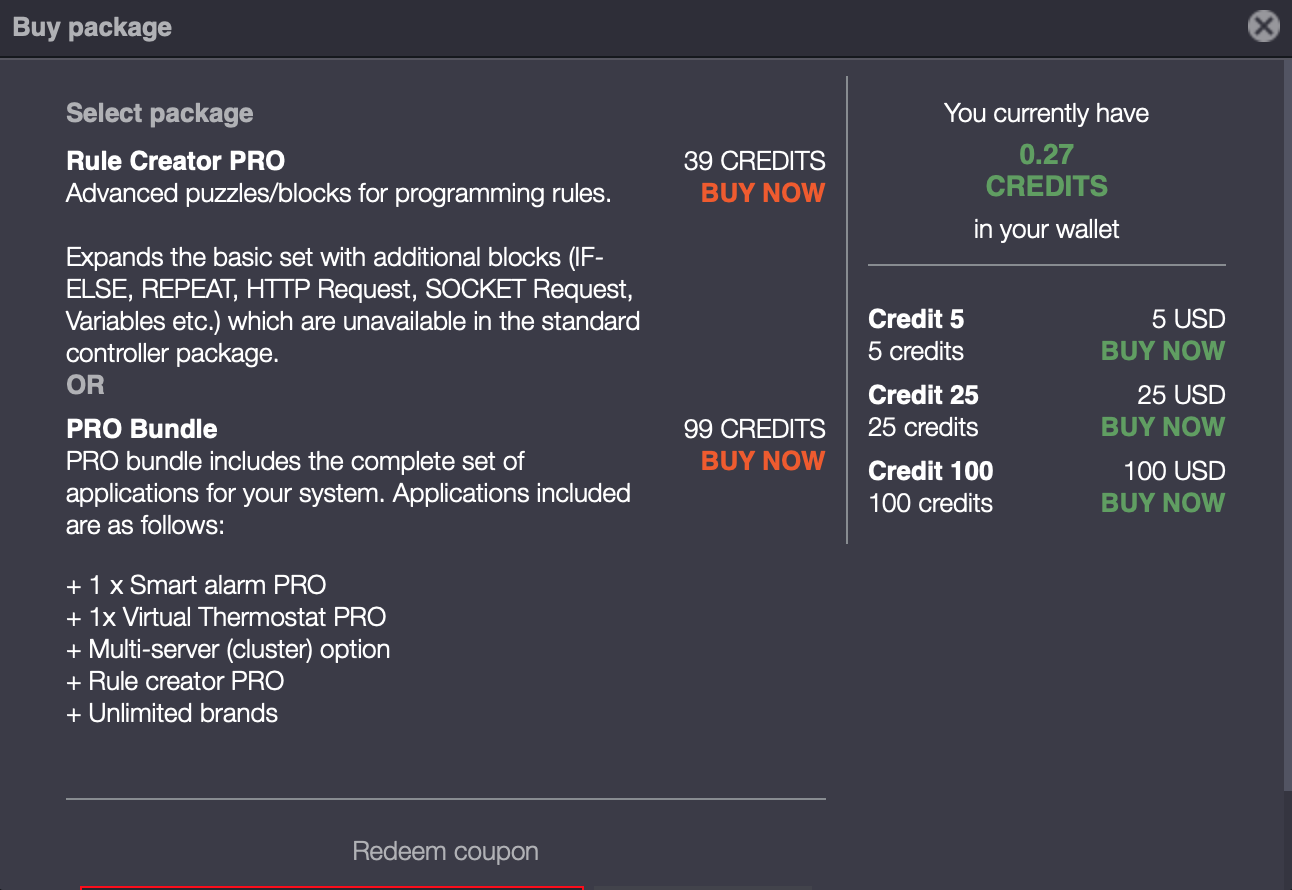Viewport: 1292px width, 890px height.
Task: Click the 0.27 wallet balance amount
Action: click(x=1046, y=154)
